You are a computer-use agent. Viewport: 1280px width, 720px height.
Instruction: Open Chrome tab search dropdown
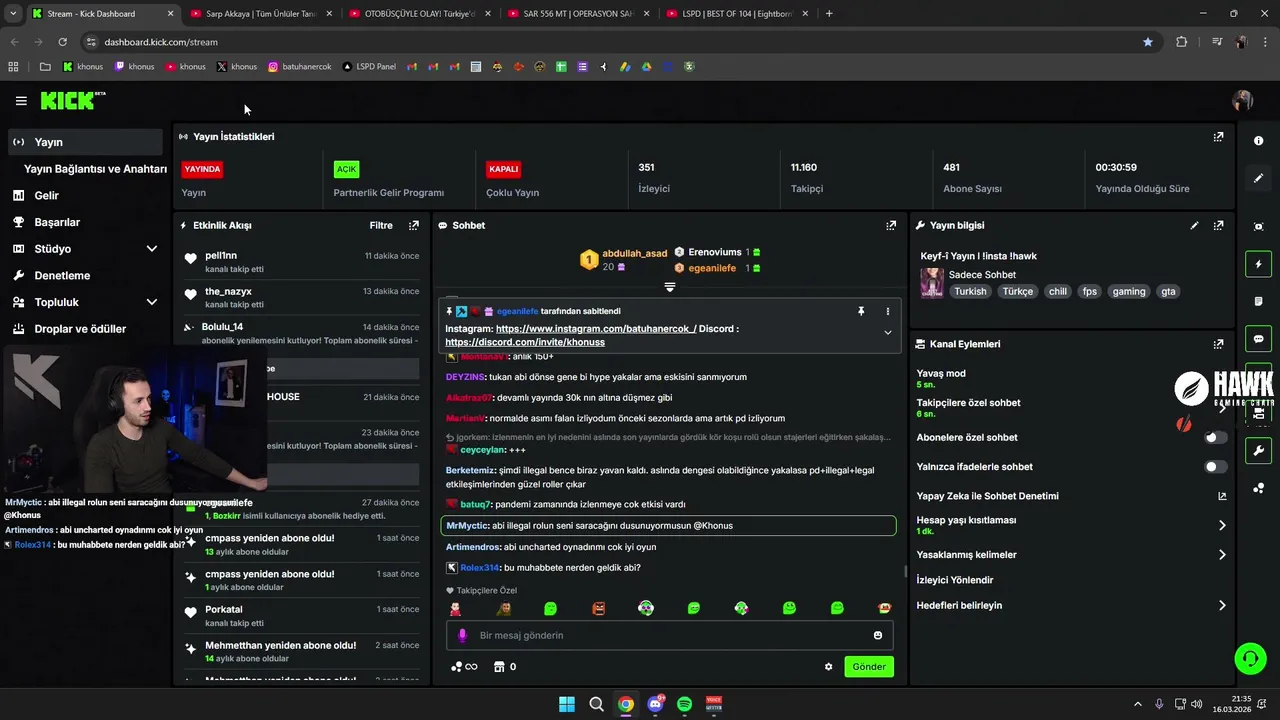coord(13,14)
